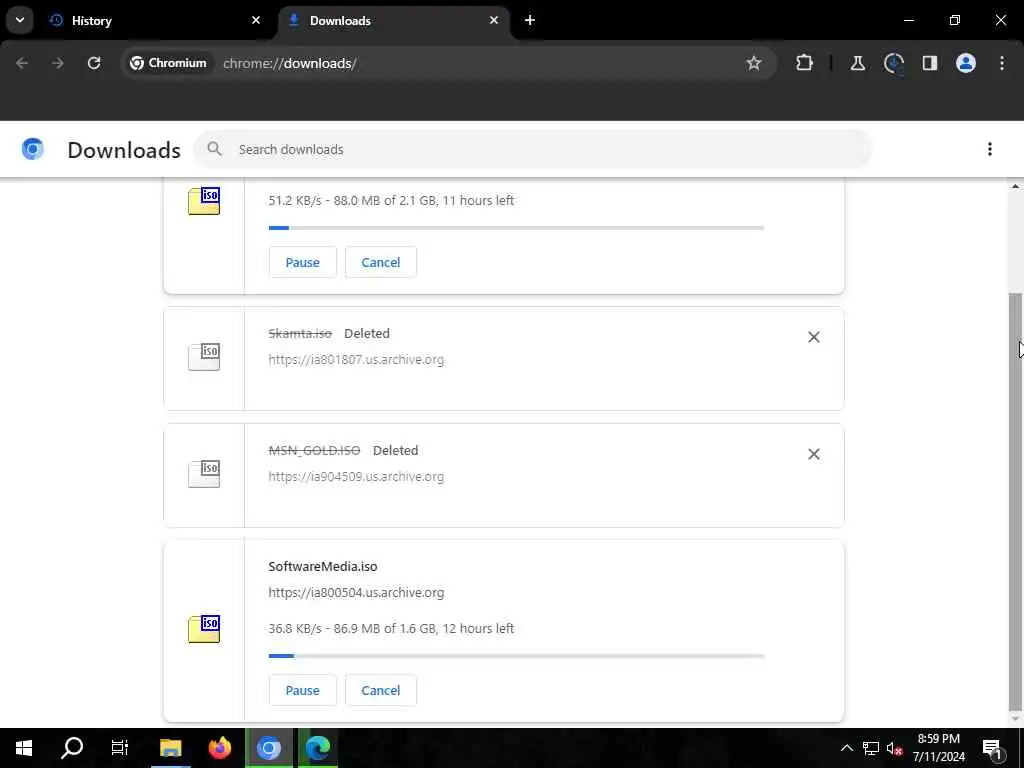This screenshot has width=1024, height=768.
Task: Open the ia801807.us.archive.org link
Action: coord(356,360)
